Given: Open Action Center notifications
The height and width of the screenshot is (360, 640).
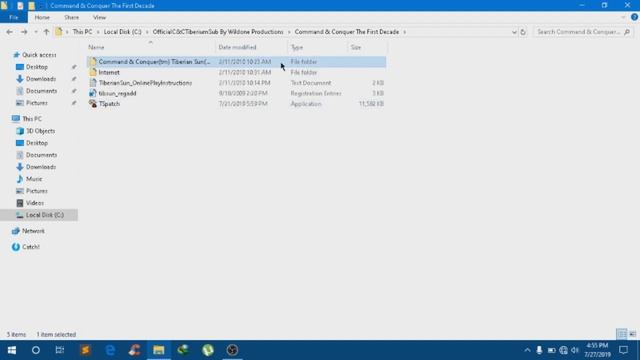Looking at the screenshot, I should point(623,350).
